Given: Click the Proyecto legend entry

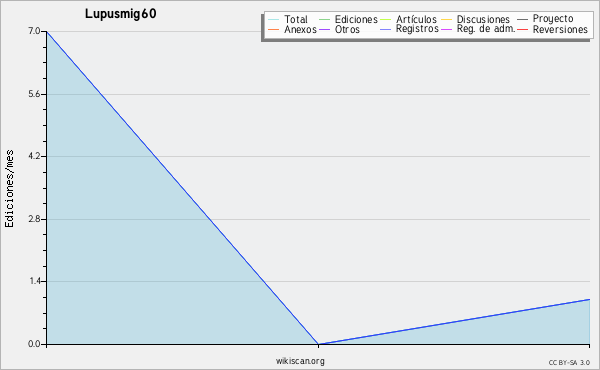Looking at the screenshot, I should click(x=545, y=19).
